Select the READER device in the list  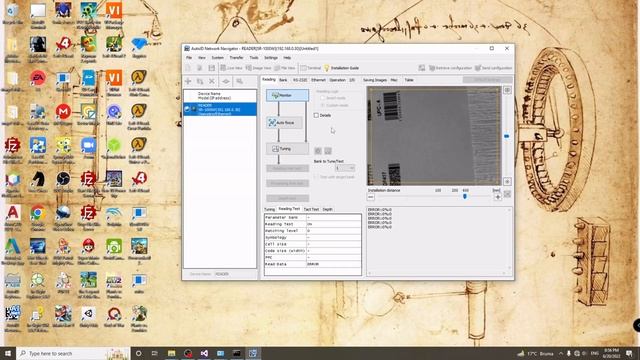point(220,109)
